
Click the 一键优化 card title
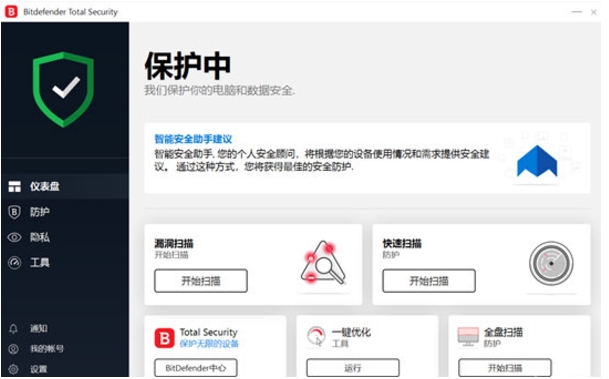[351, 332]
